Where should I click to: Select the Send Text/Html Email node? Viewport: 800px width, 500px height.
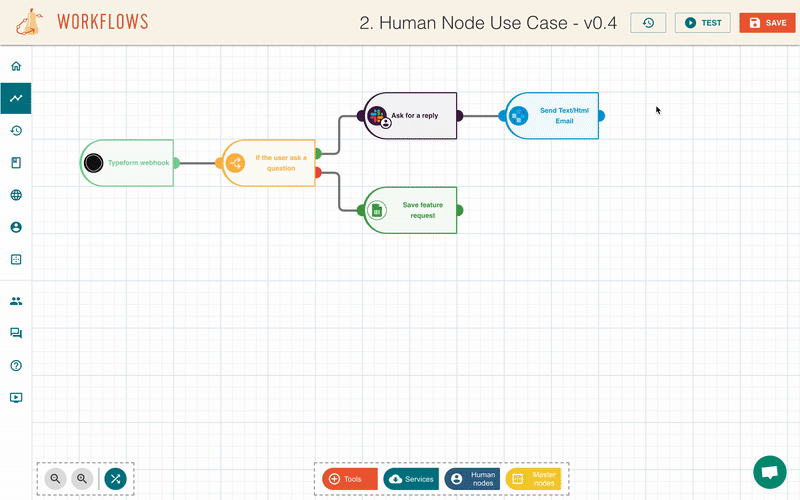click(552, 116)
